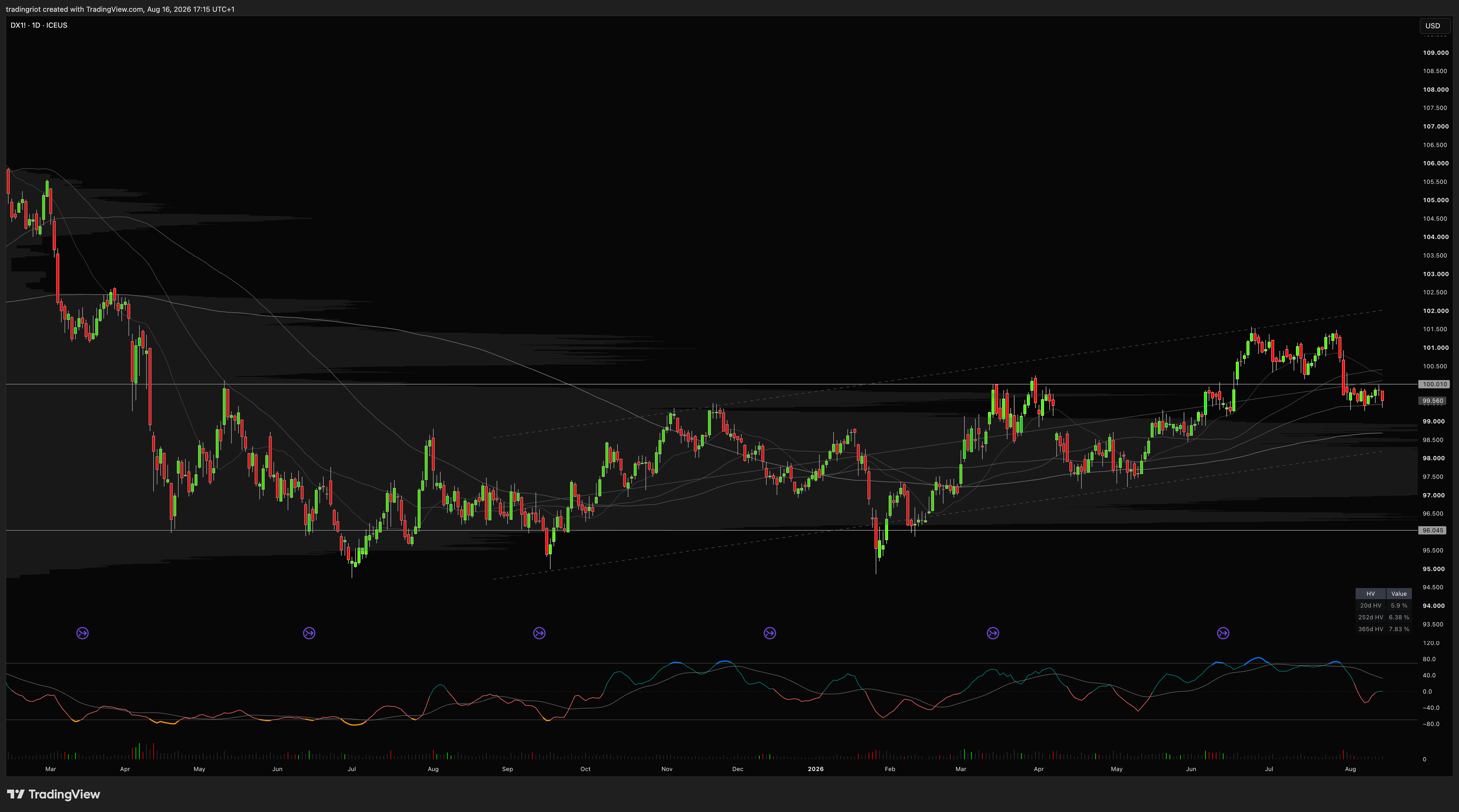Click the Feb label on the time axis
The image size is (1459, 812).
coord(890,769)
